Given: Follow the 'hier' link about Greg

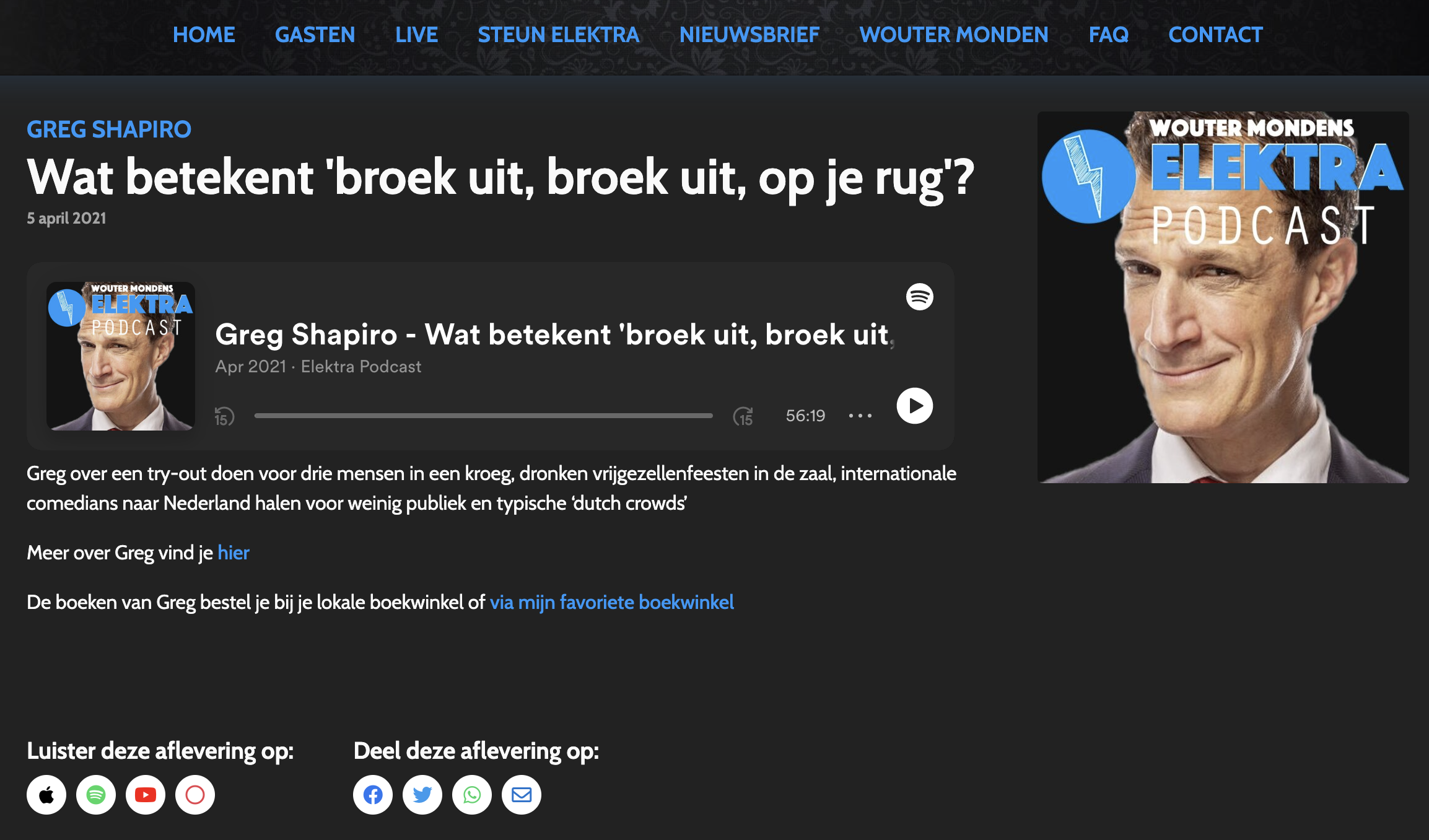Looking at the screenshot, I should [x=234, y=553].
